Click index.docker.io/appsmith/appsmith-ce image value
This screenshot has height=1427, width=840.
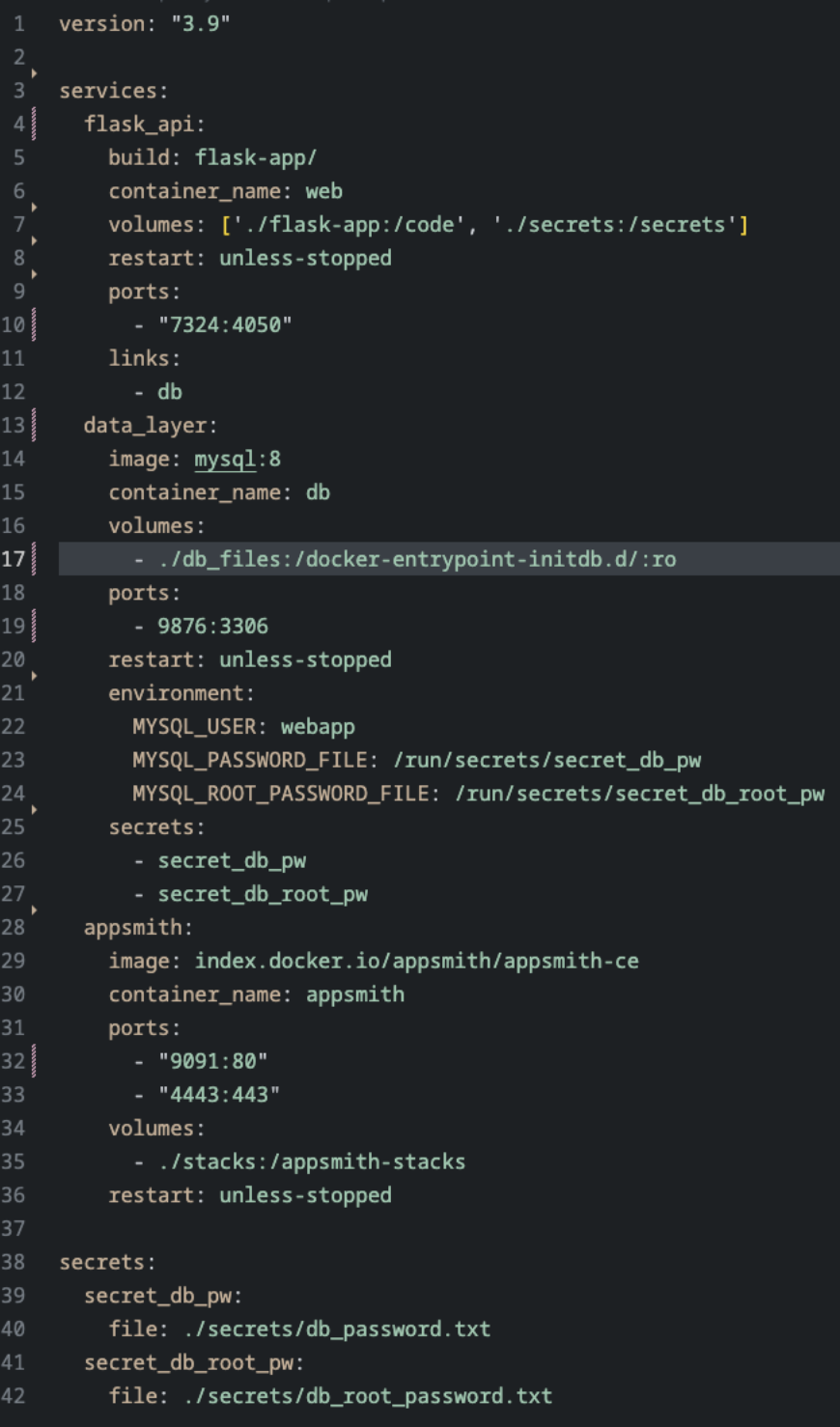[x=417, y=962]
